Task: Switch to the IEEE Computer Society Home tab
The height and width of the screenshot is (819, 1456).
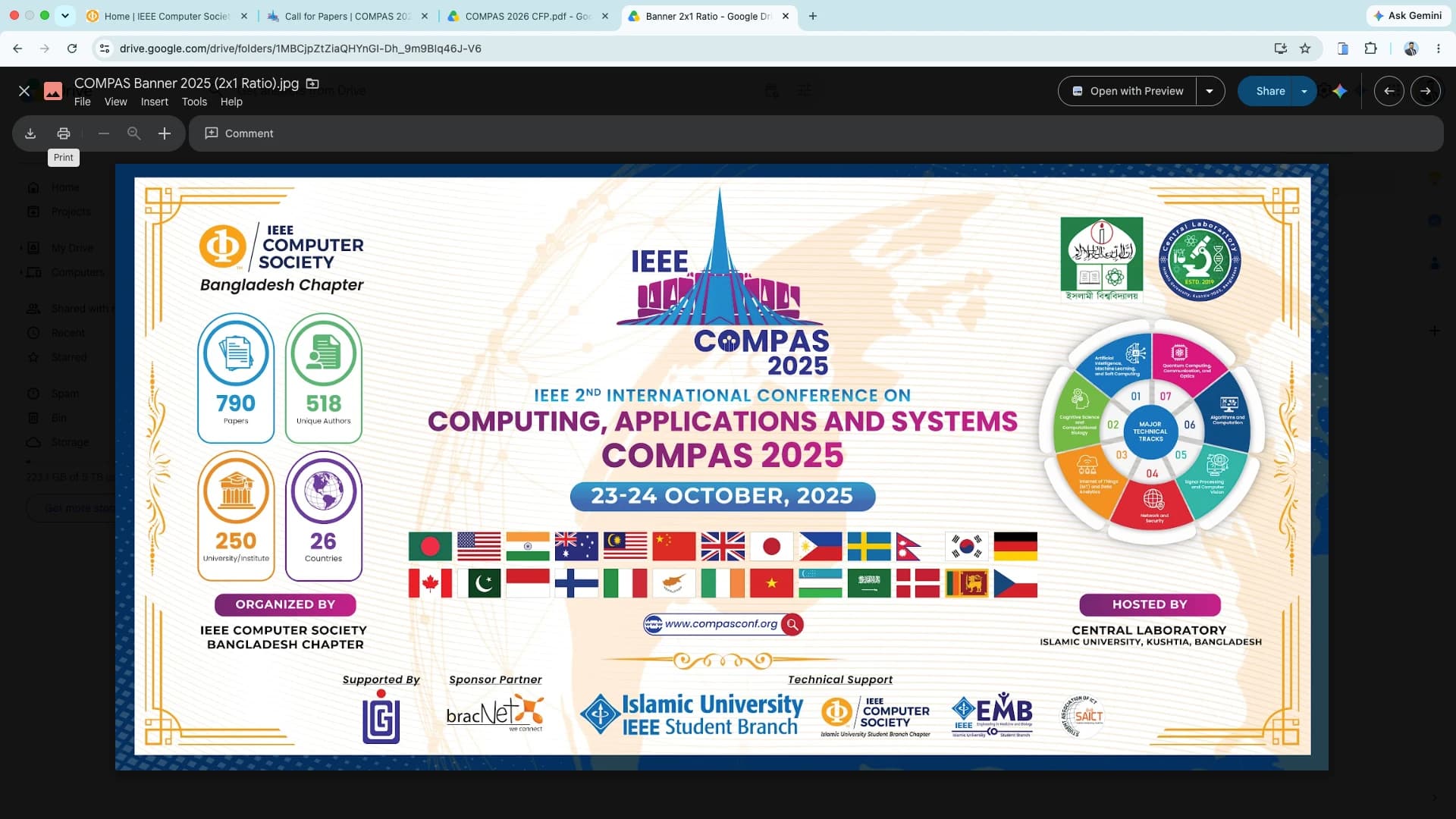Action: click(x=166, y=16)
